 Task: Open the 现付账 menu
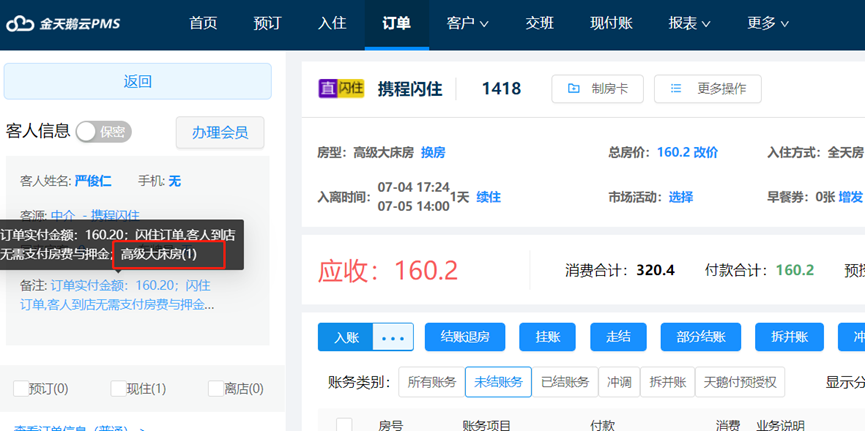611,24
